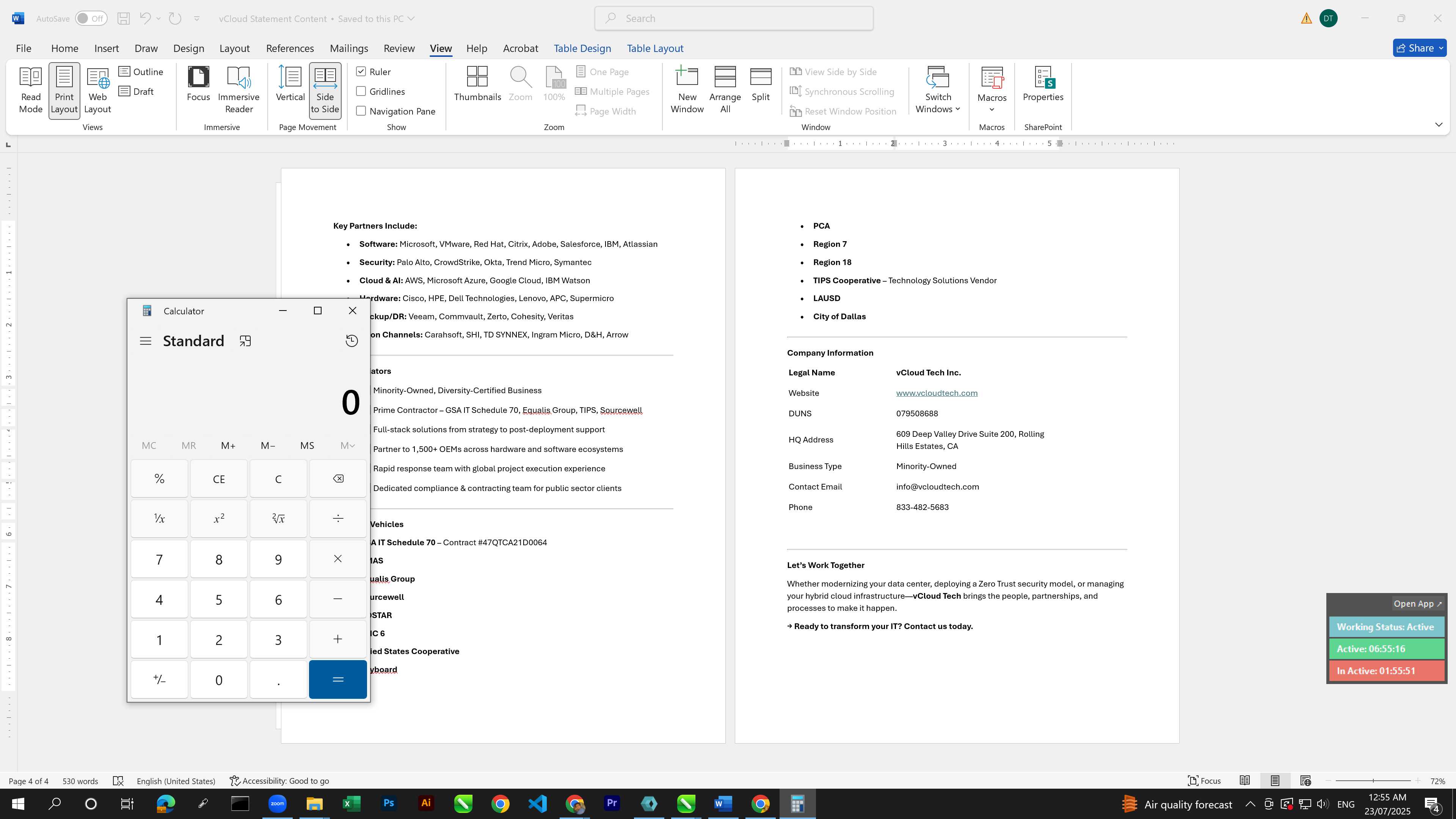Open the Table Design tab

click(x=582, y=49)
